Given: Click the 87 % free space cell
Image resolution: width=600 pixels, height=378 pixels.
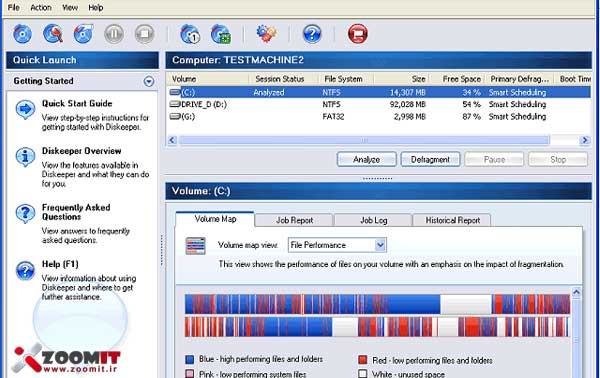Looking at the screenshot, I should pyautogui.click(x=471, y=116).
